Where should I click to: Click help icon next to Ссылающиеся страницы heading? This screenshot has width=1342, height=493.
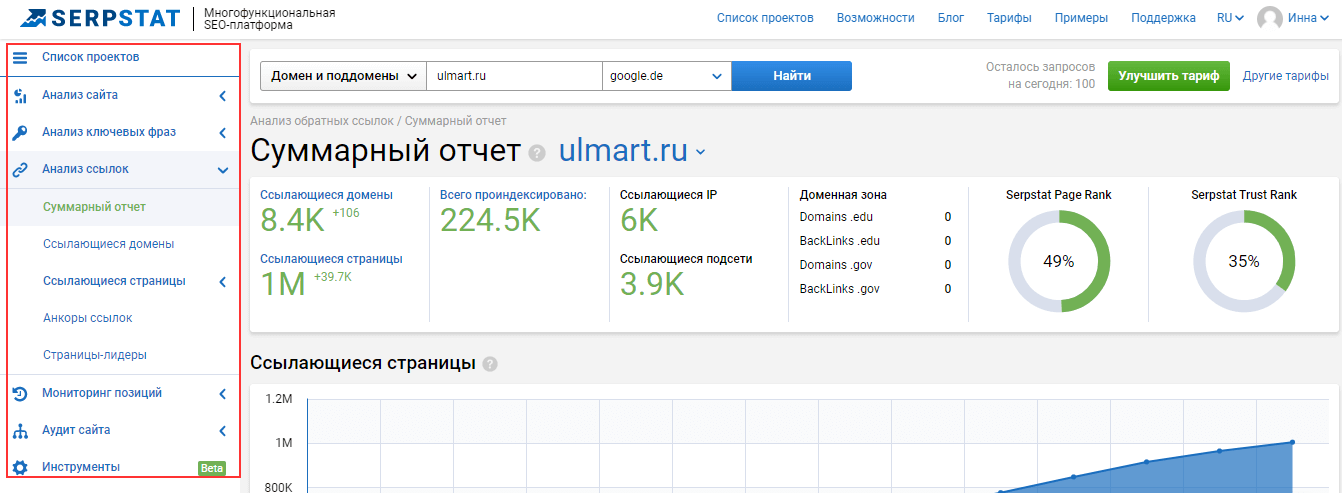point(490,364)
